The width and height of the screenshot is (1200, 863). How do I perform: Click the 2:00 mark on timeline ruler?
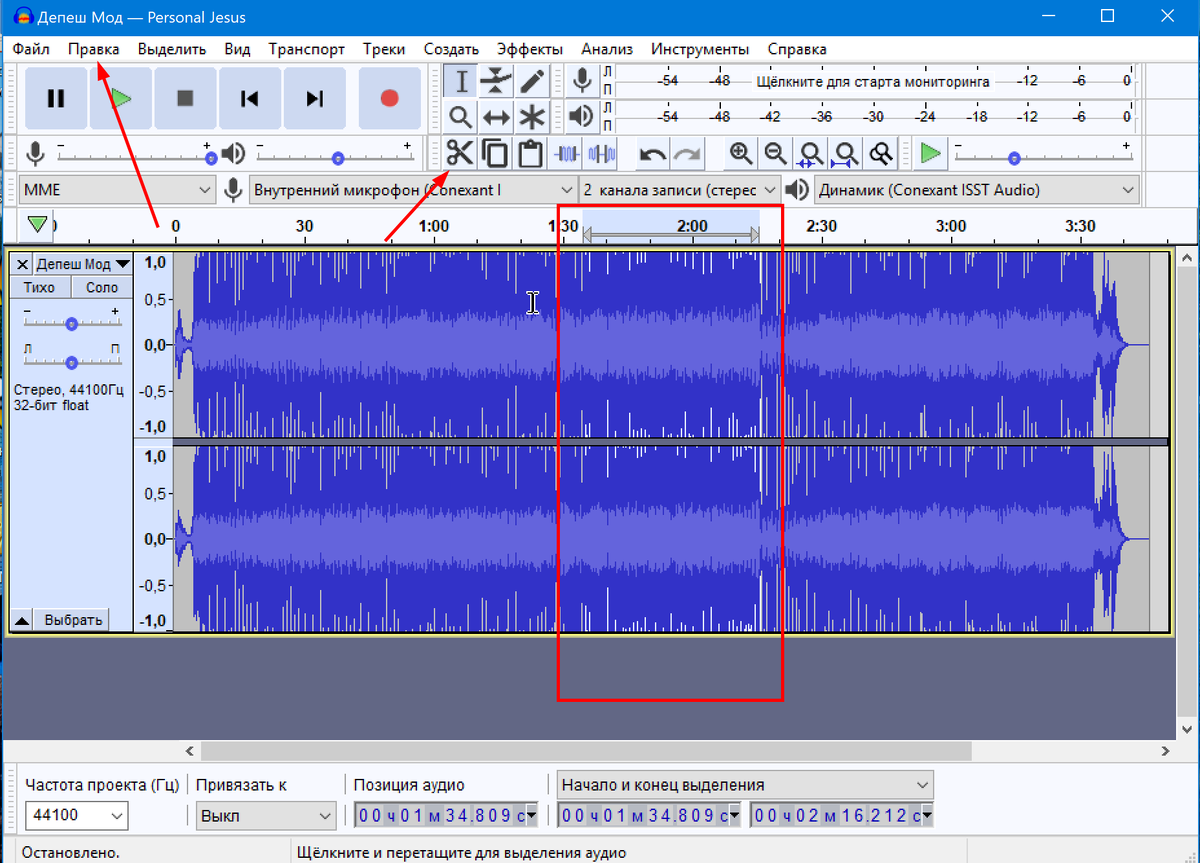coord(691,226)
